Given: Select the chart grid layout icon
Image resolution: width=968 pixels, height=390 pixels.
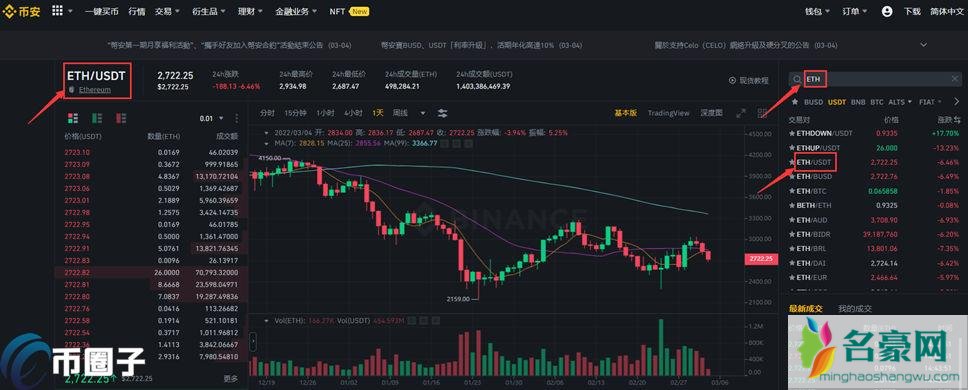Looking at the screenshot, I should [x=758, y=113].
